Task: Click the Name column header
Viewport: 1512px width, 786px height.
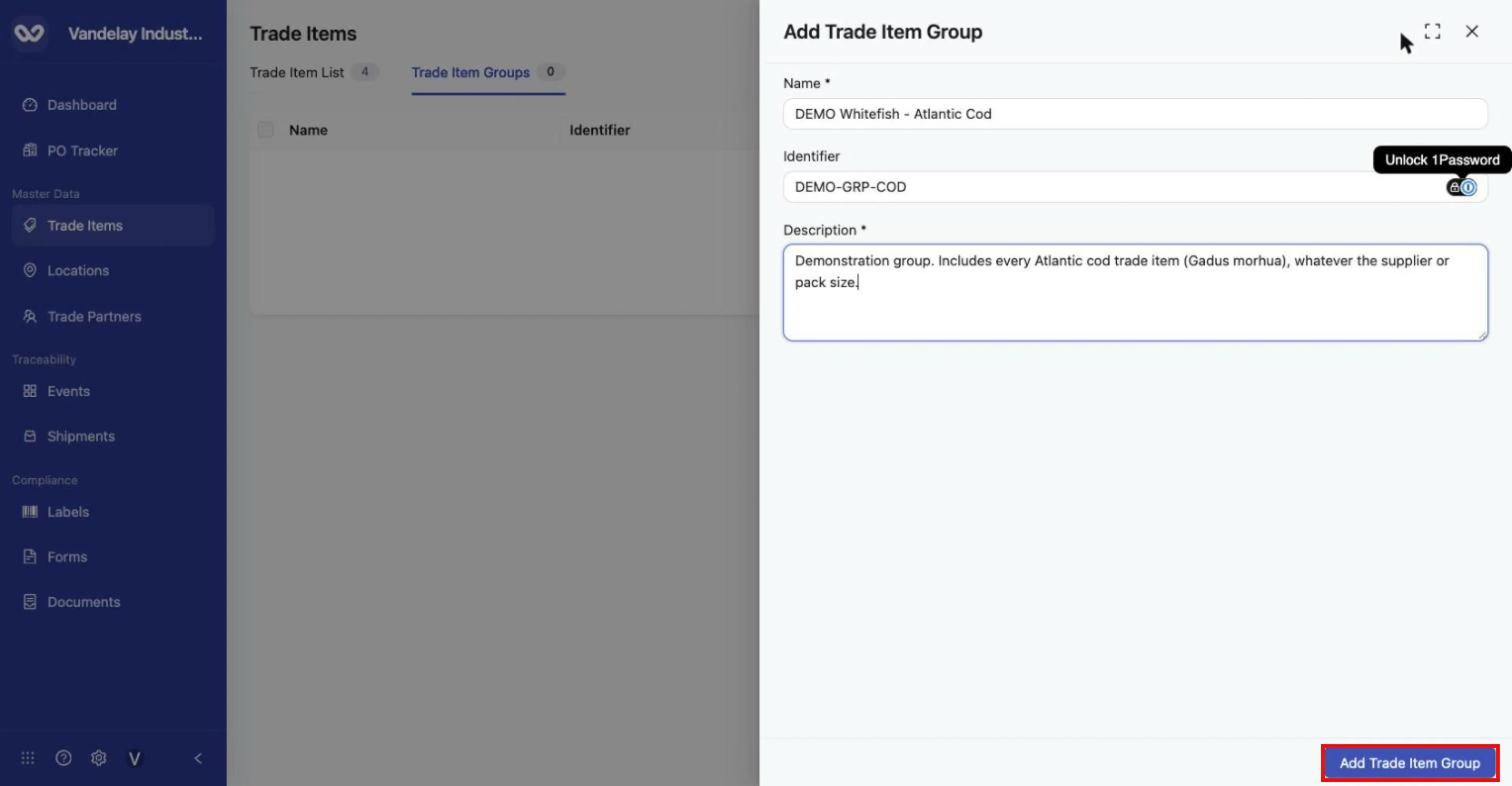Action: point(308,130)
